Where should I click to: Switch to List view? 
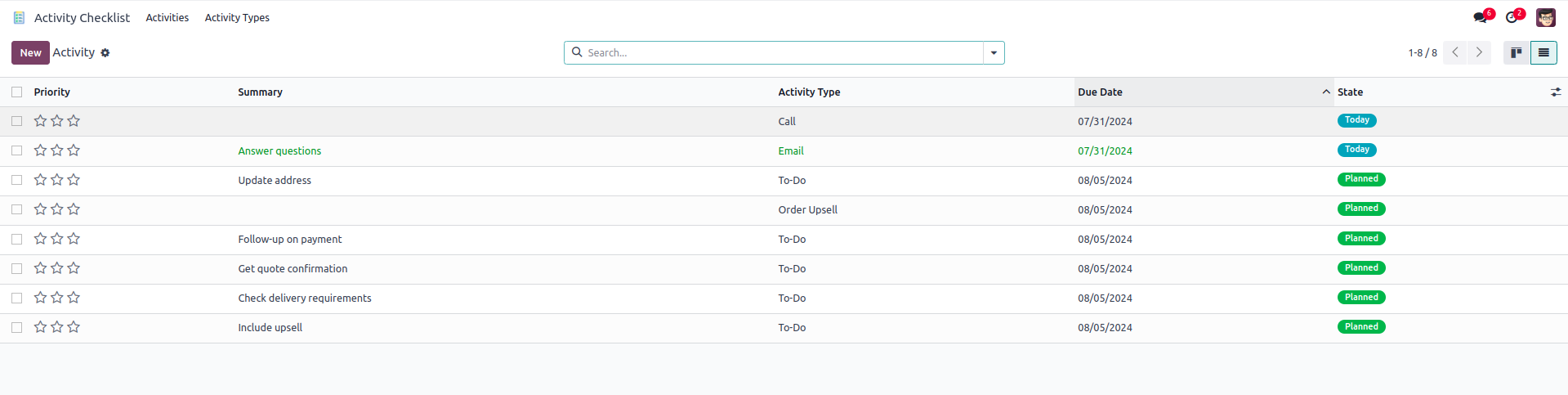1543,52
